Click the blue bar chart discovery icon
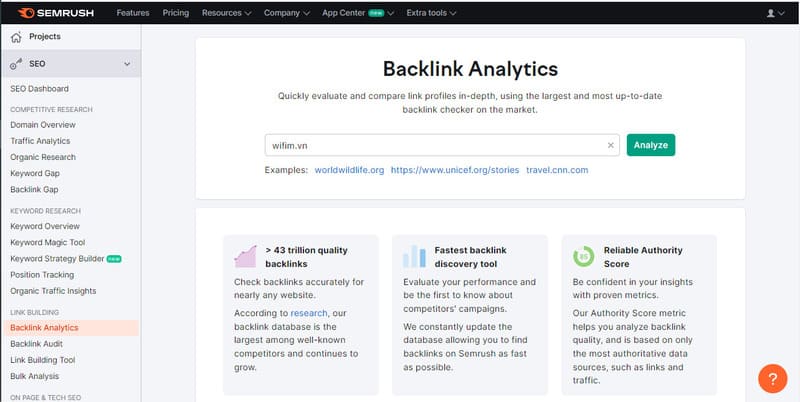The height and width of the screenshot is (402, 800). tap(414, 256)
